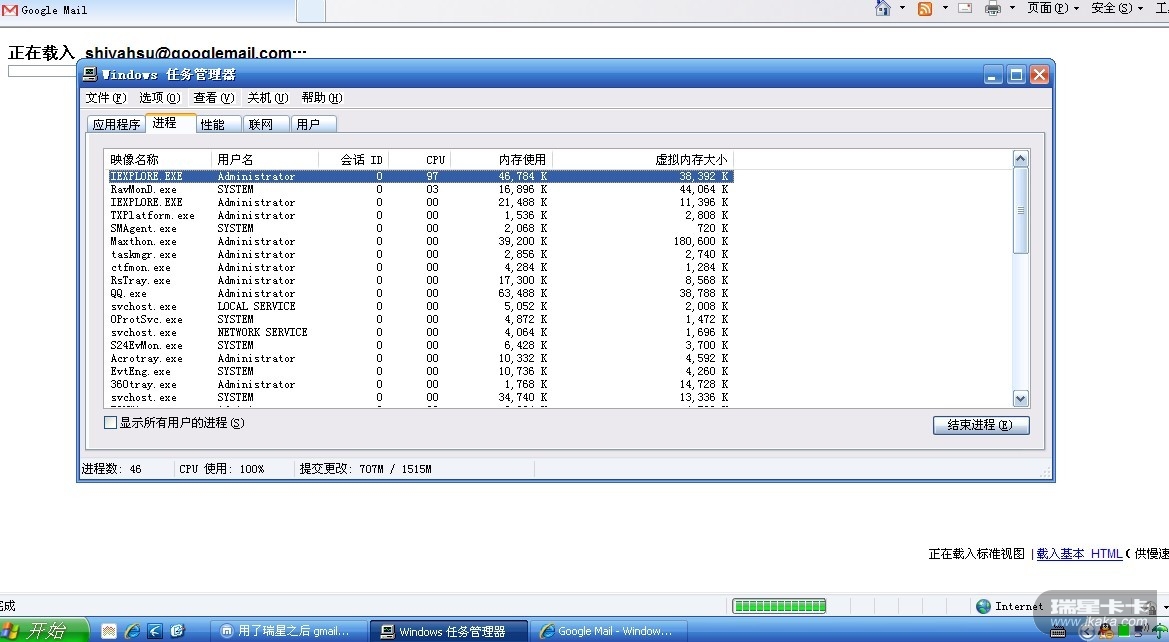Launch Internet Explorer from the quick launch bar
The width and height of the screenshot is (1169, 642).
(132, 631)
